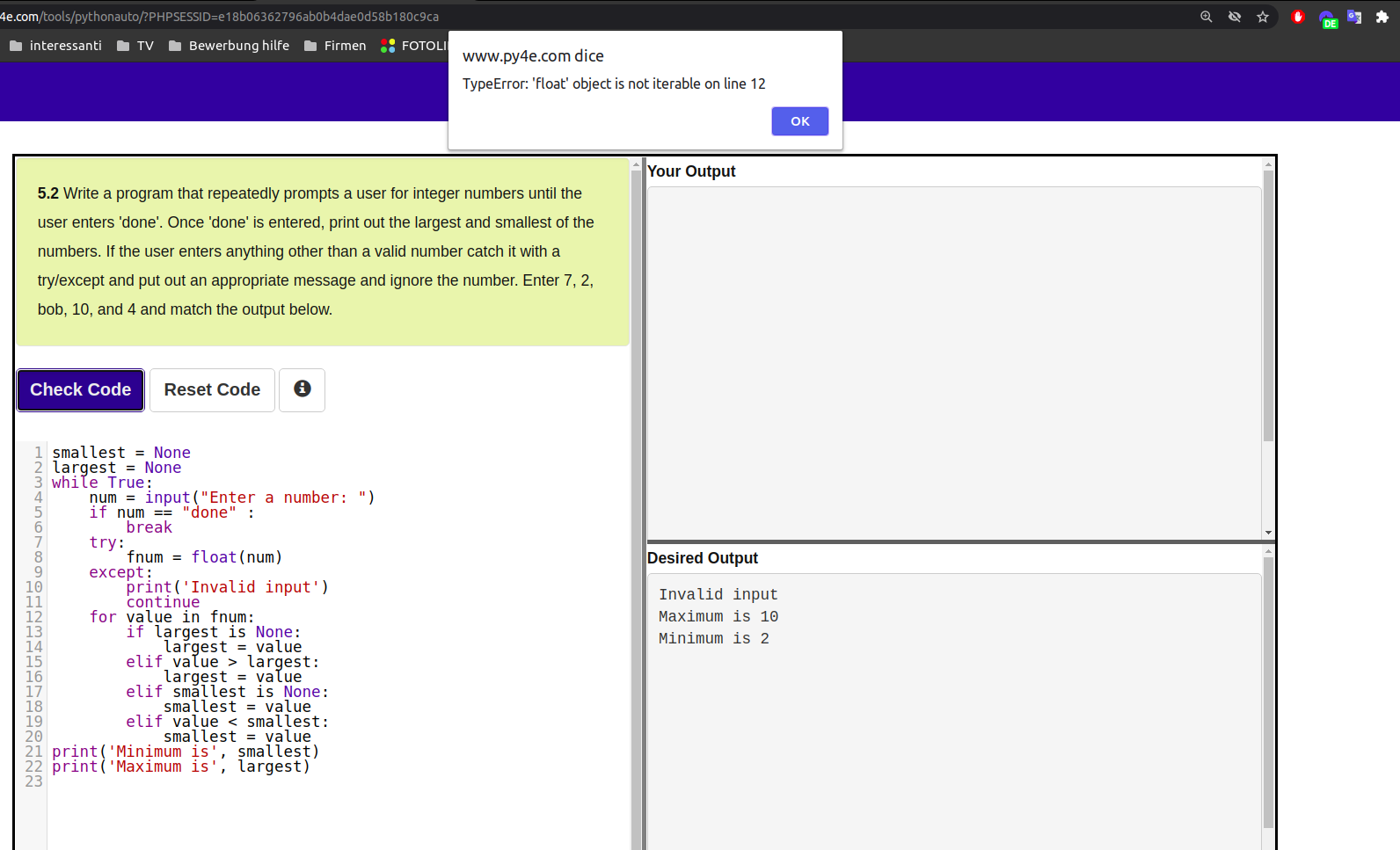The height and width of the screenshot is (850, 1400).
Task: Click the exercise number 5.2 in instructions
Action: (x=47, y=193)
